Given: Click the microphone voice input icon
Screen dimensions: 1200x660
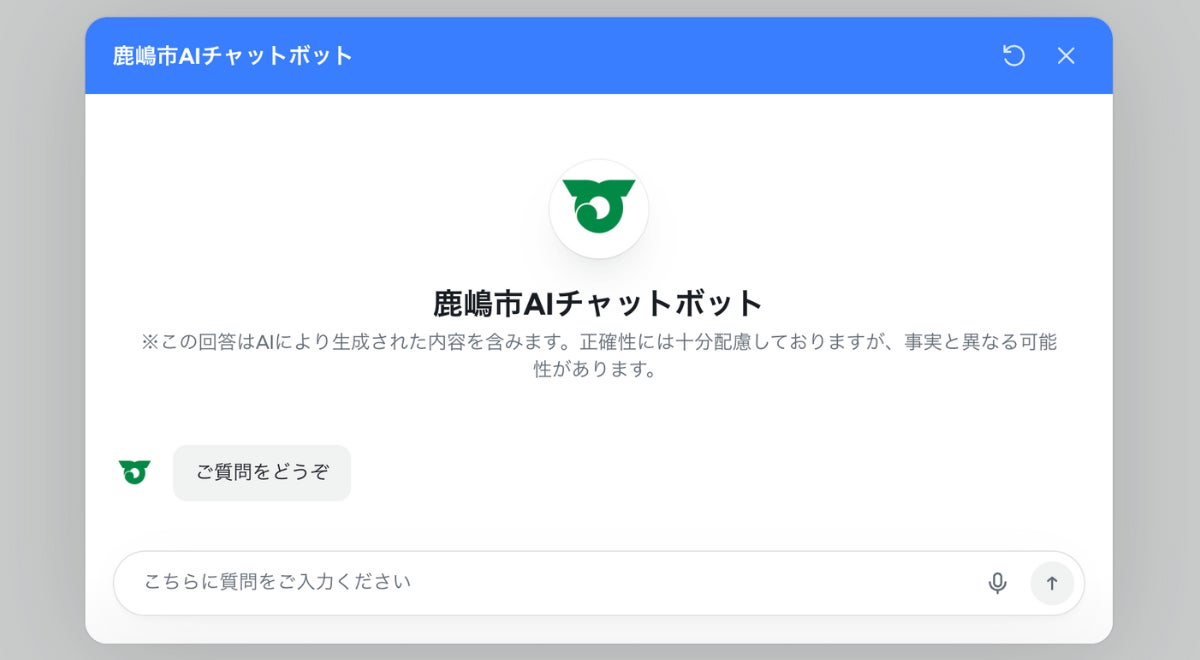Looking at the screenshot, I should 997,583.
